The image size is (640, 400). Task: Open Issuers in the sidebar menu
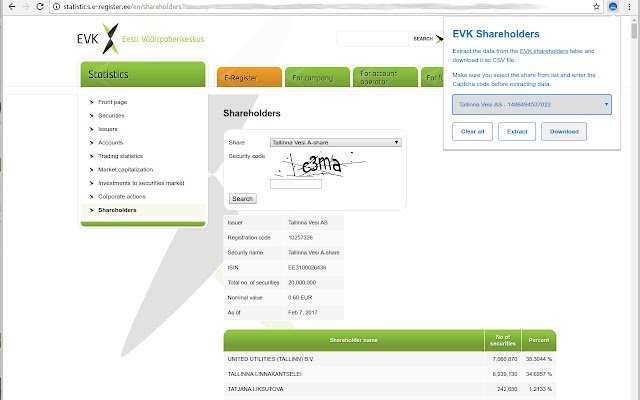coord(108,129)
